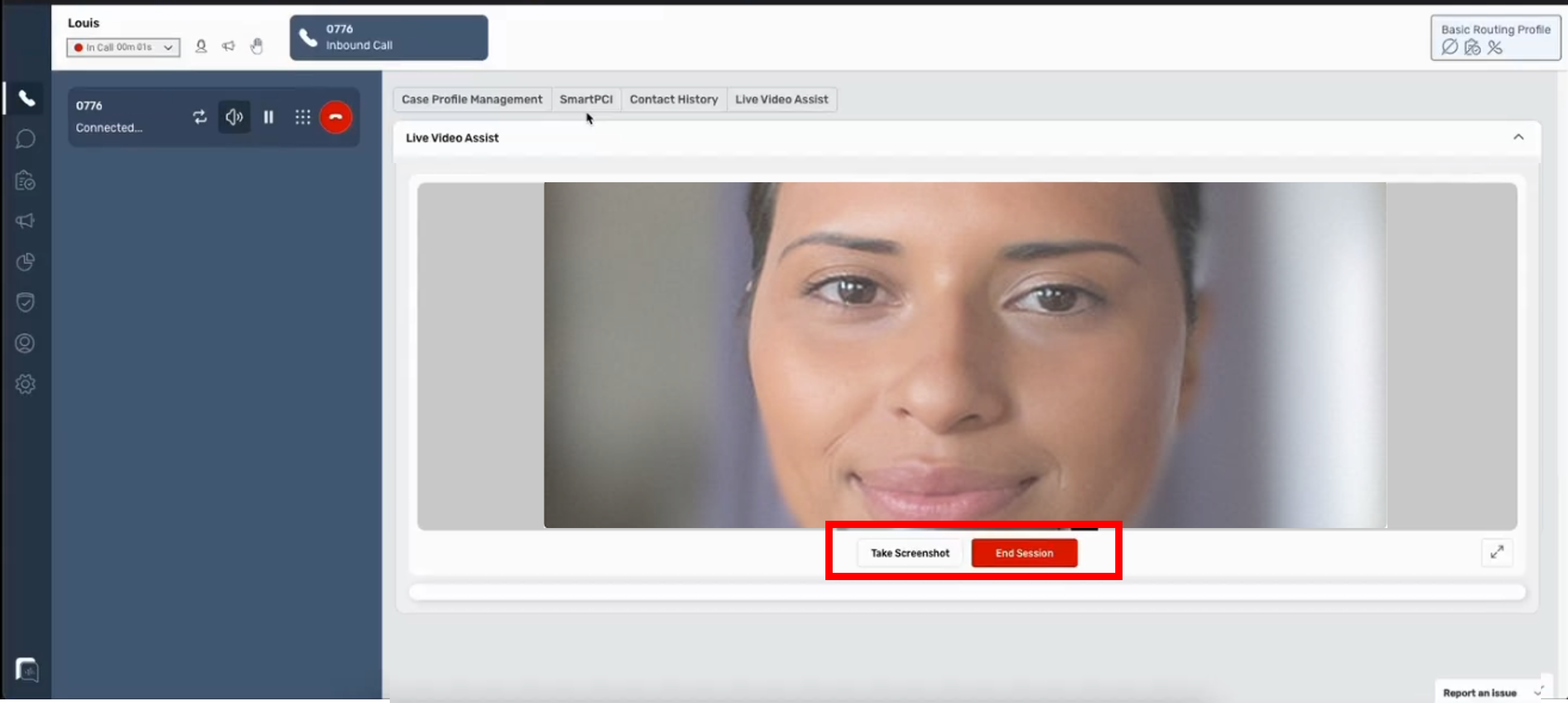This screenshot has width=1568, height=703.
Task: Open the settings gear in sidebar
Action: coord(25,384)
